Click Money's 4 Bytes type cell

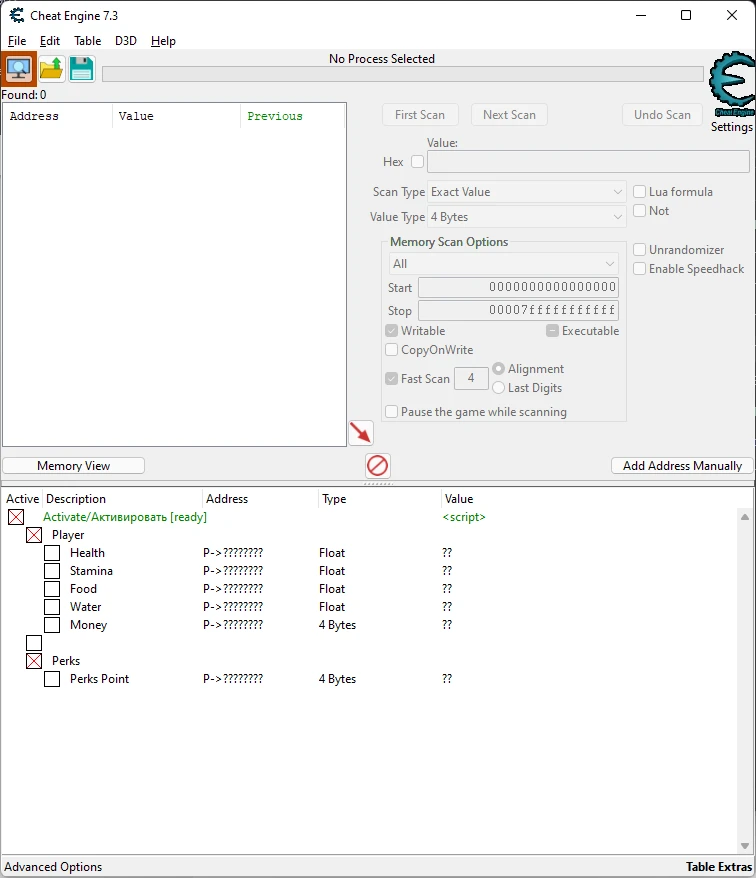(337, 624)
